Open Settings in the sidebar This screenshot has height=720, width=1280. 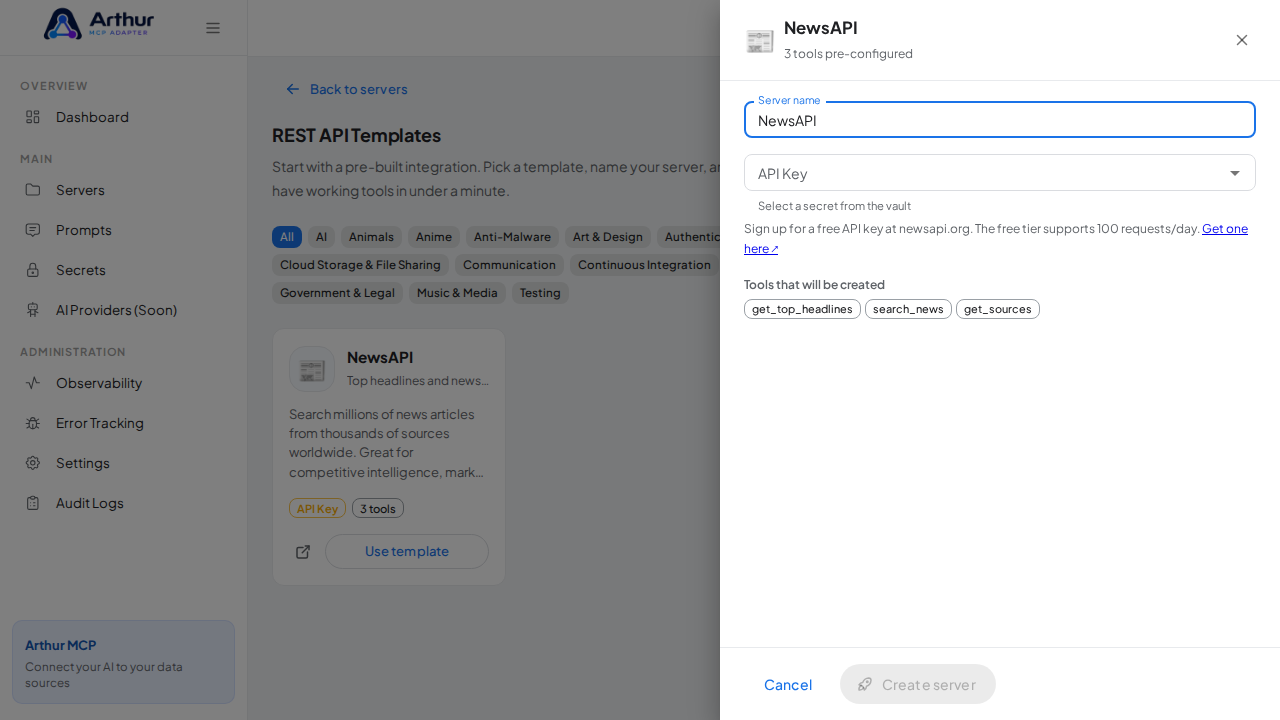point(123,463)
